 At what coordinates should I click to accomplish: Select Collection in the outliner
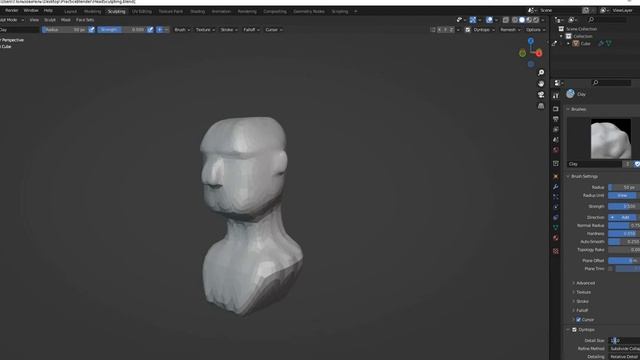coord(582,36)
